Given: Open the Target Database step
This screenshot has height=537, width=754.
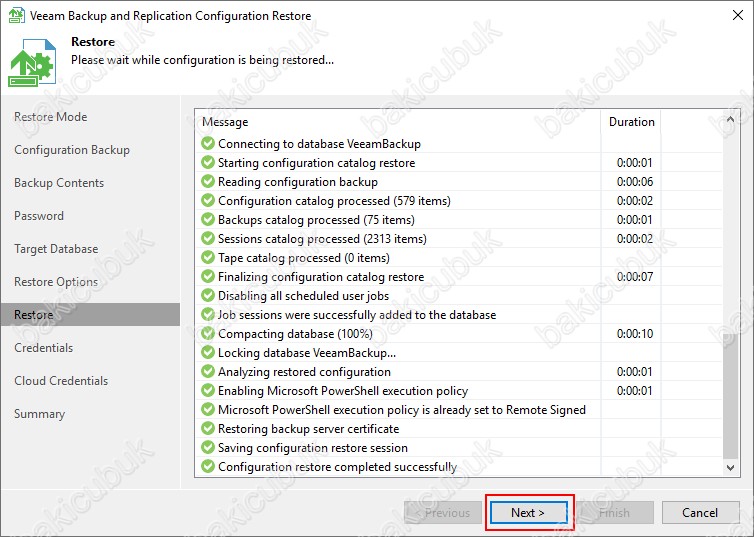Looking at the screenshot, I should point(56,249).
